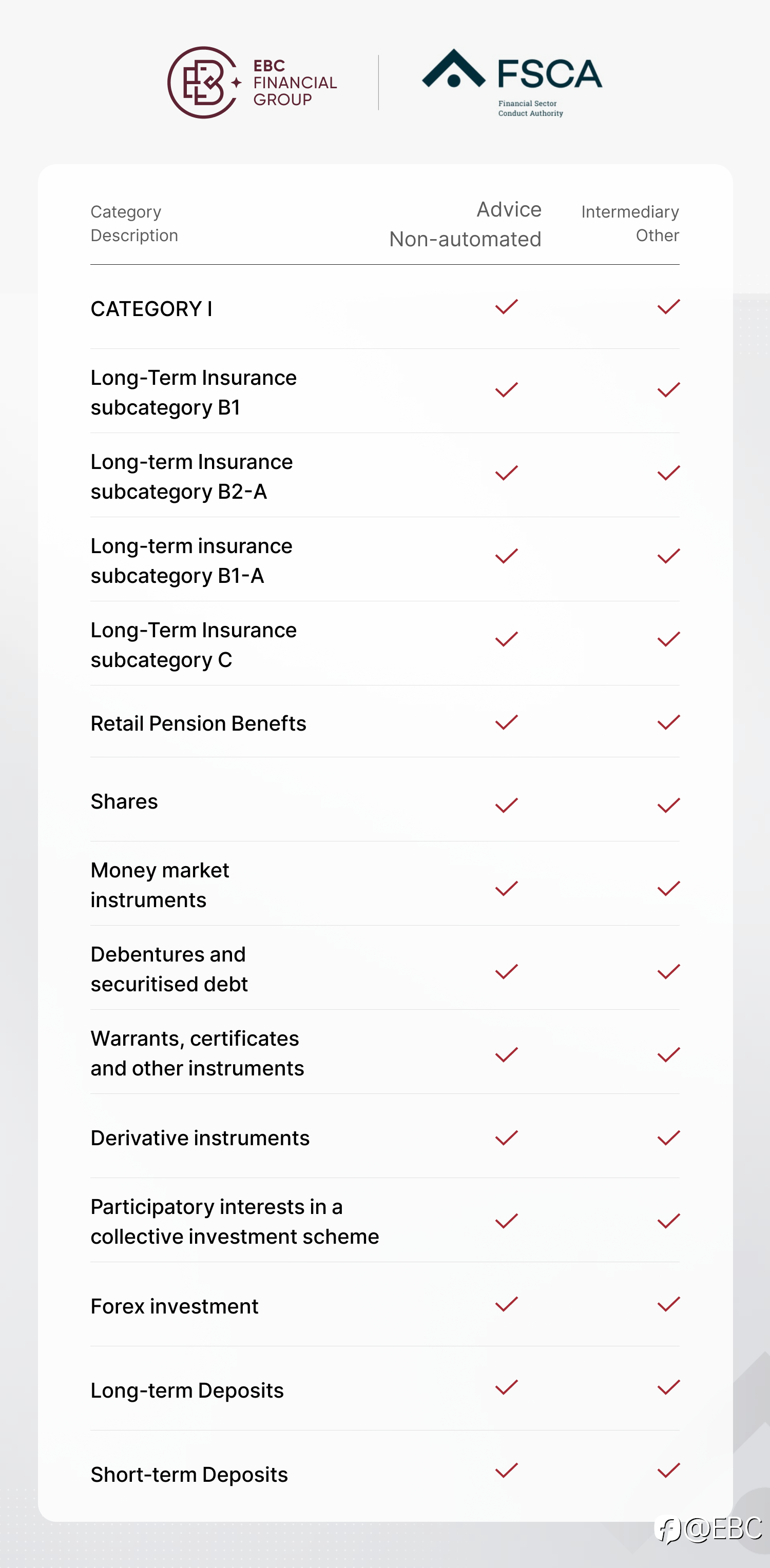Click the Intermediary Other column header
770x1568 pixels.
[x=630, y=223]
